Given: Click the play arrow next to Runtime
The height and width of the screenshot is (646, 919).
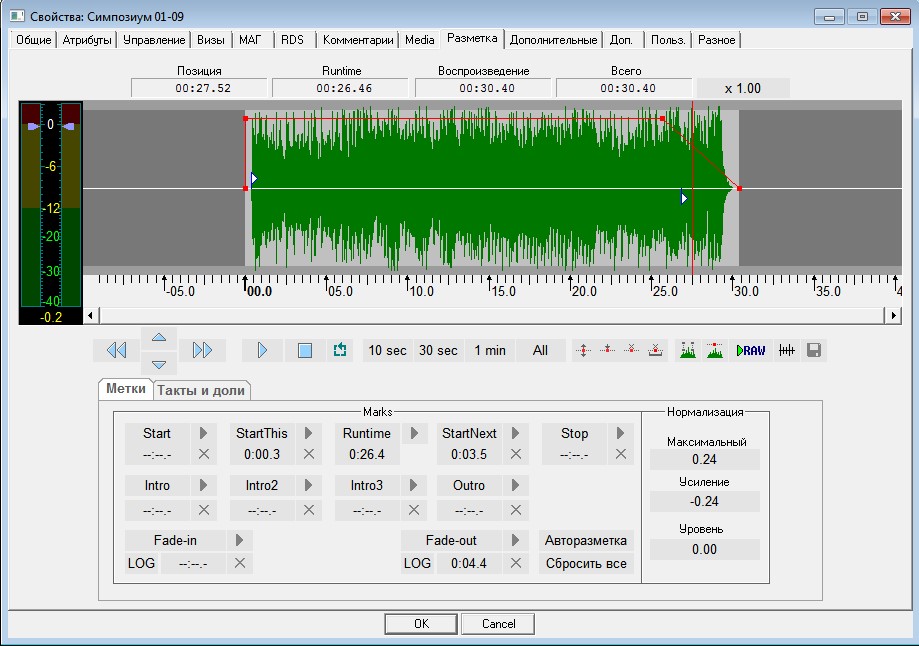Looking at the screenshot, I should (414, 433).
